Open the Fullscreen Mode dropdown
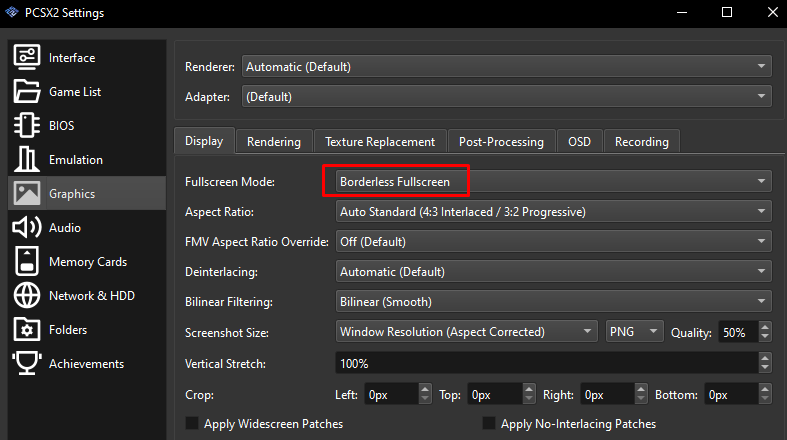787x440 pixels. pyautogui.click(x=552, y=182)
